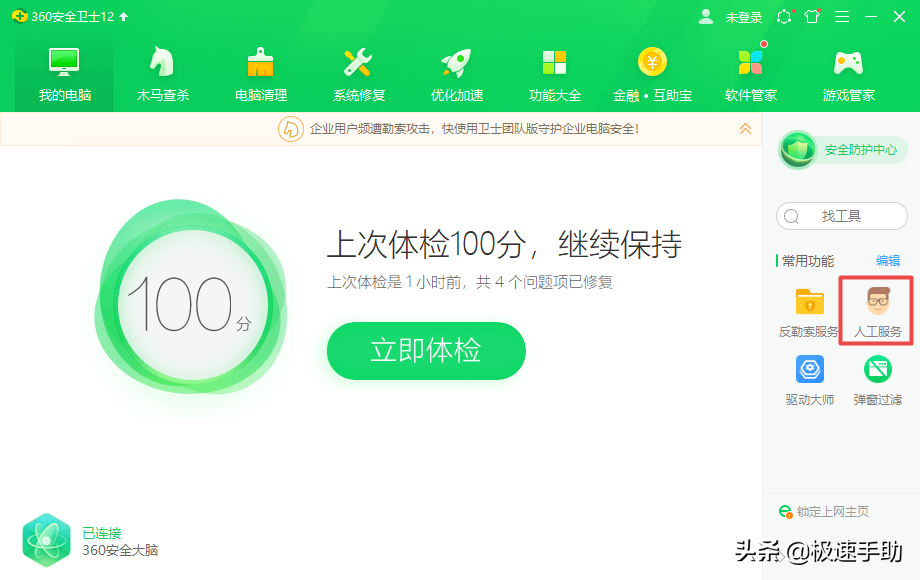The height and width of the screenshot is (580, 920).
Task: Click the ransomware notice banner text
Action: point(474,129)
